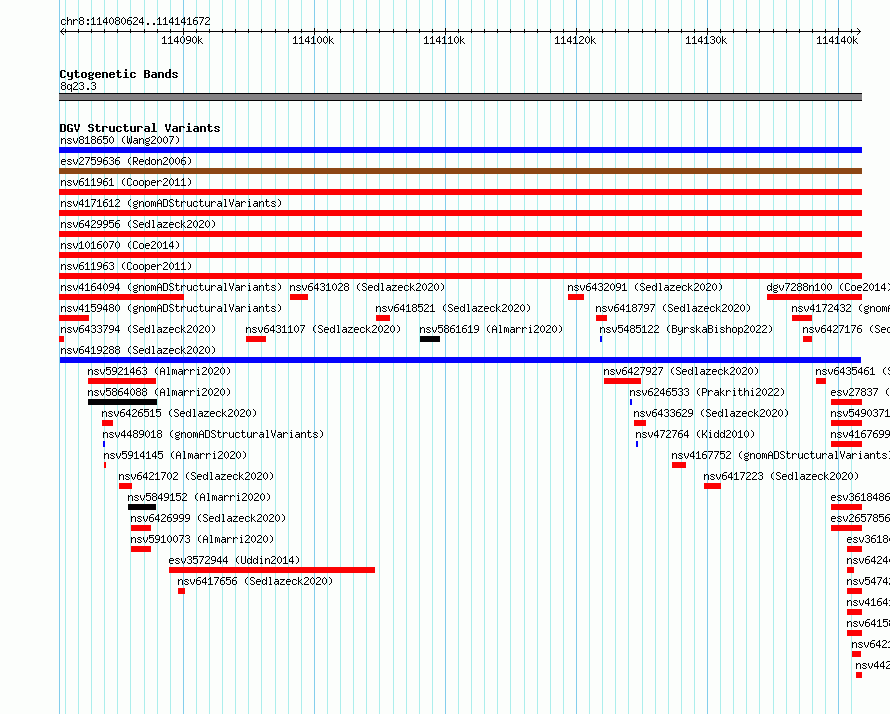Click nsv6431107 (Sedlazeck2020) variant label
The height and width of the screenshot is (714, 890).
coord(323,329)
